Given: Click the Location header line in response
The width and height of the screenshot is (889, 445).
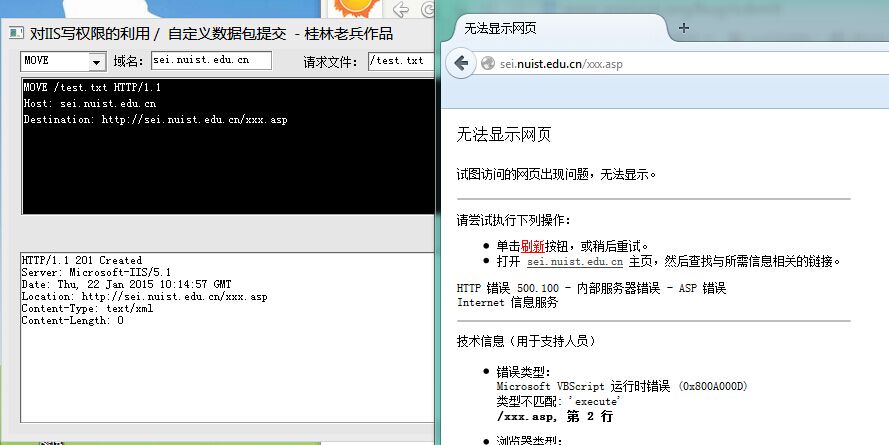Looking at the screenshot, I should pos(145,296).
